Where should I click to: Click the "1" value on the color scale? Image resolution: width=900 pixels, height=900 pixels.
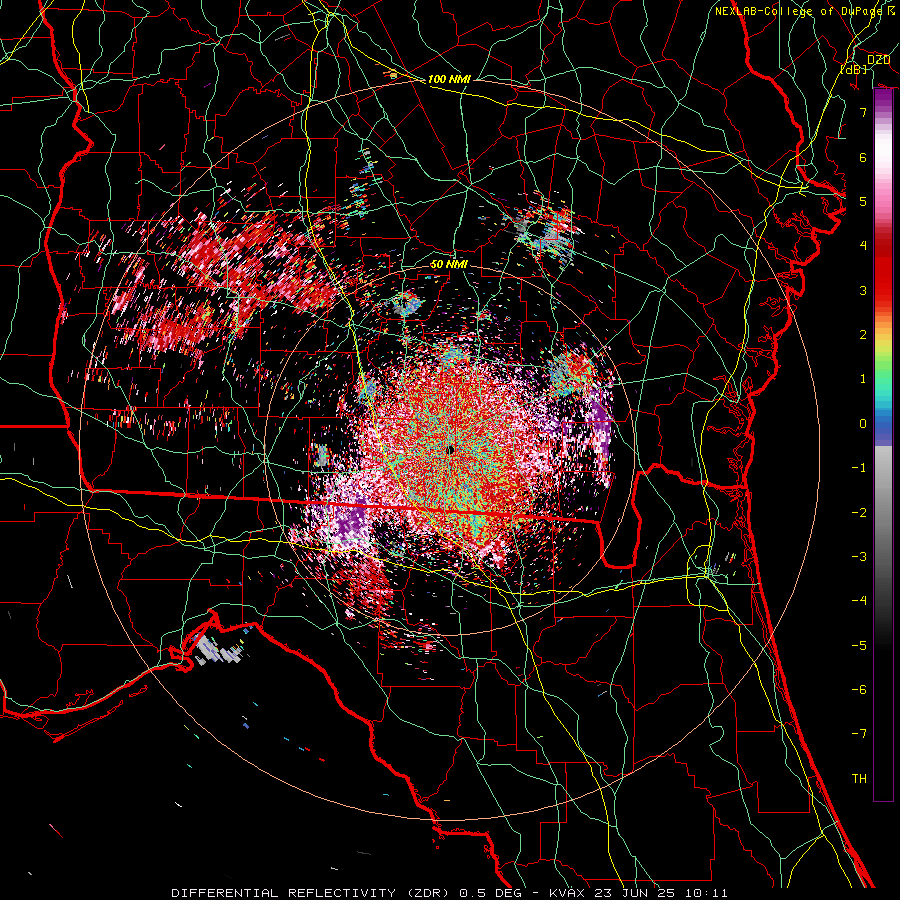[x=863, y=379]
